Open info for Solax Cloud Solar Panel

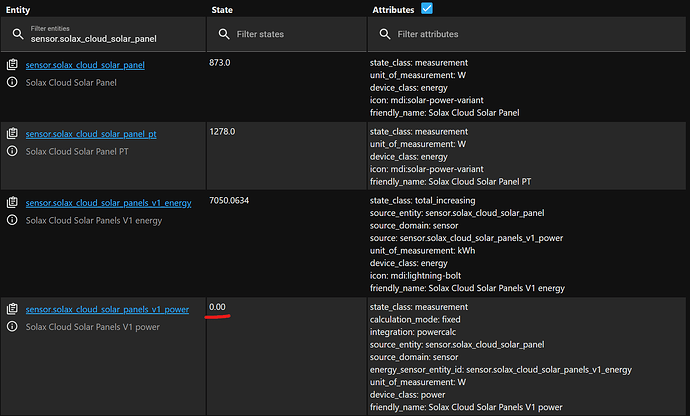coord(12,82)
